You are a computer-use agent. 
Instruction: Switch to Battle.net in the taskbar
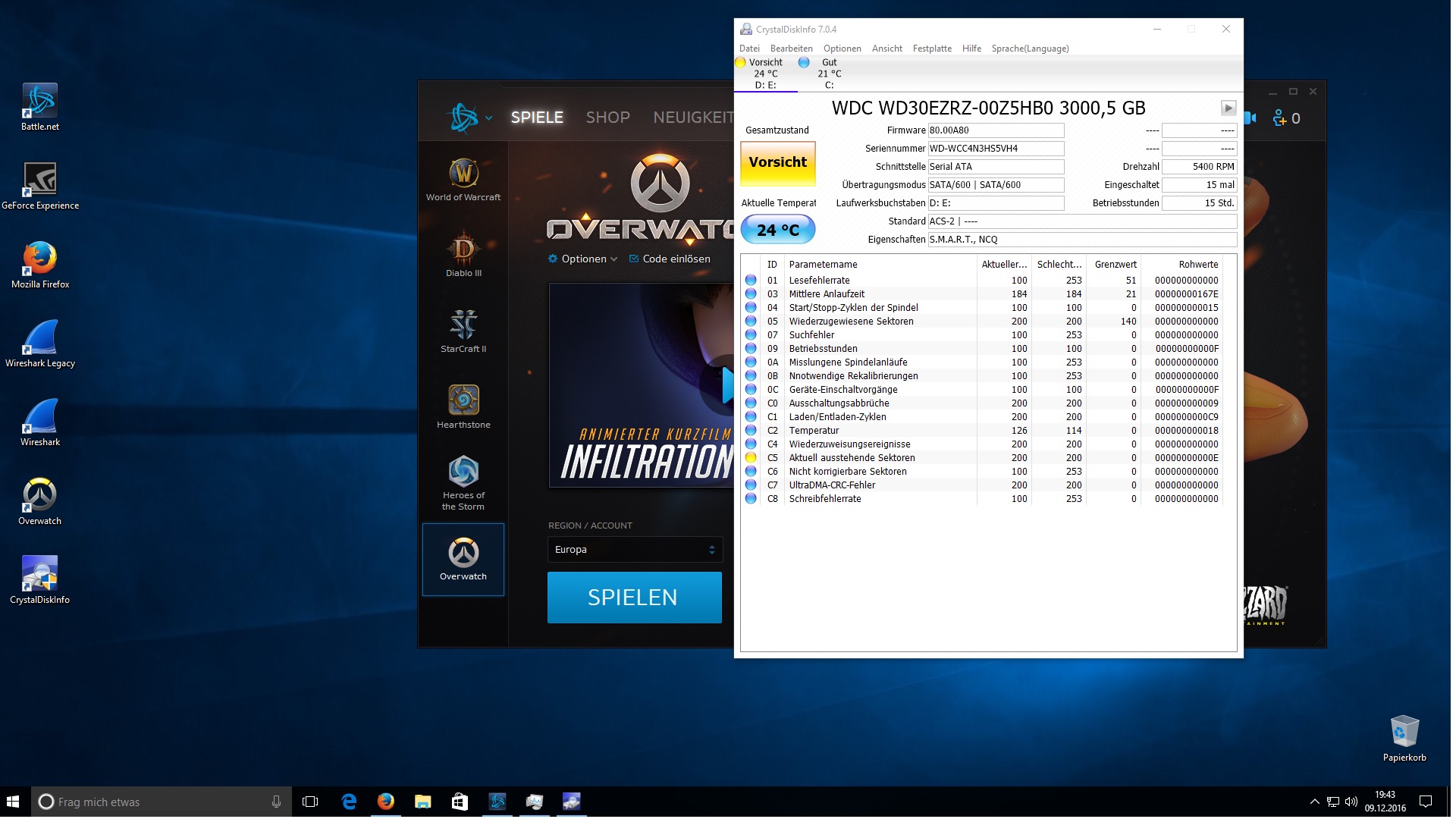497,802
